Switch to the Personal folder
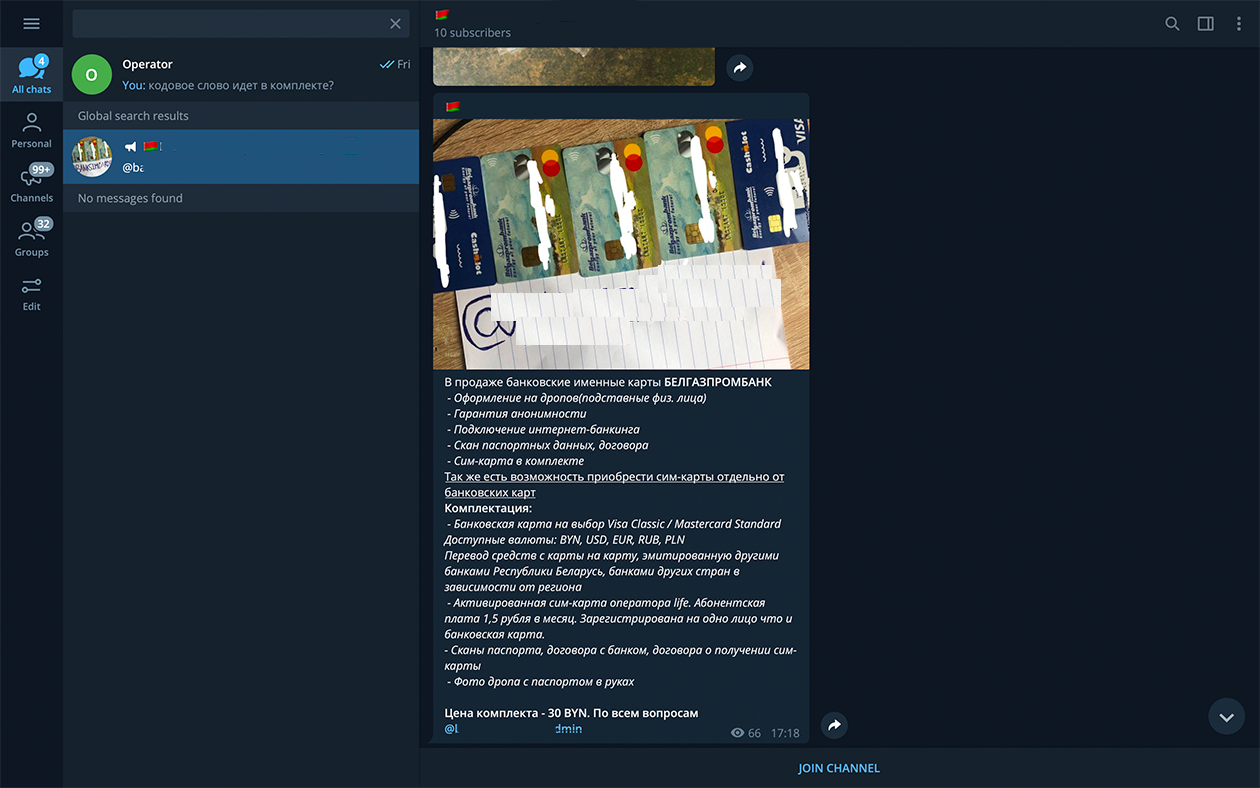 (x=31, y=130)
